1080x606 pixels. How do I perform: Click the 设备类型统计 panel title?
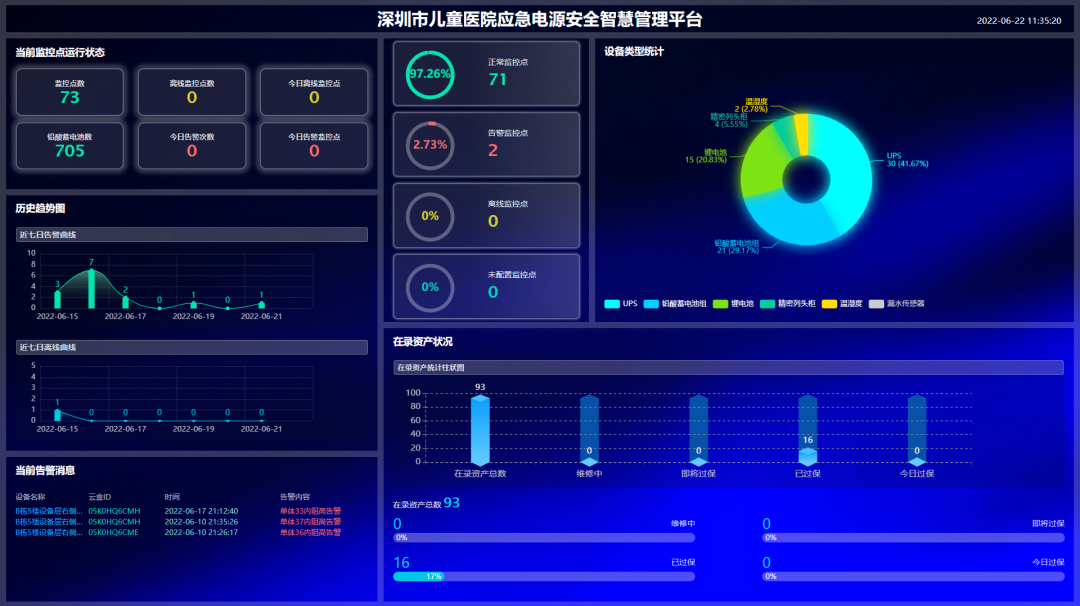[x=634, y=52]
